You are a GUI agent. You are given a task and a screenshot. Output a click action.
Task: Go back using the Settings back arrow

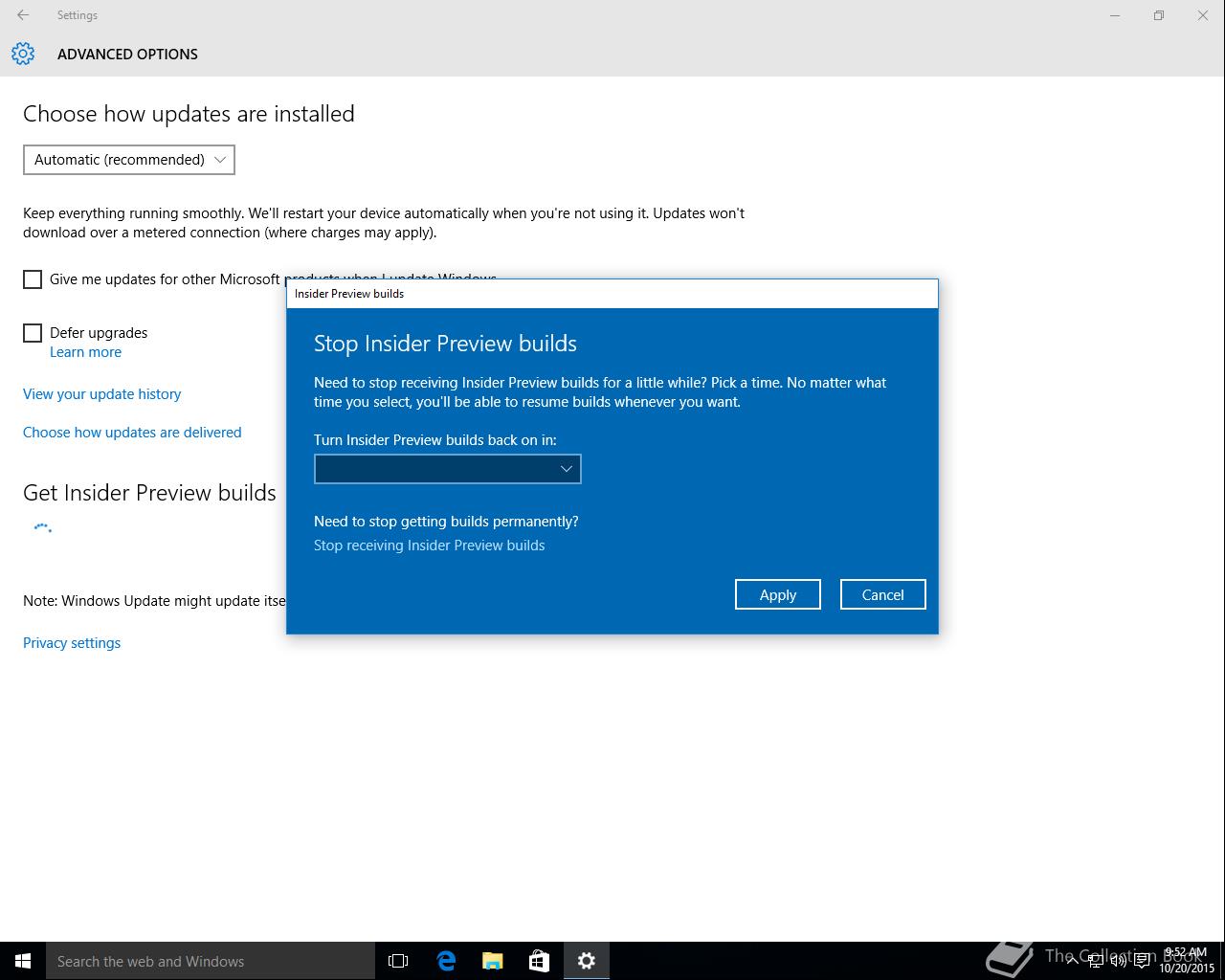[x=23, y=15]
